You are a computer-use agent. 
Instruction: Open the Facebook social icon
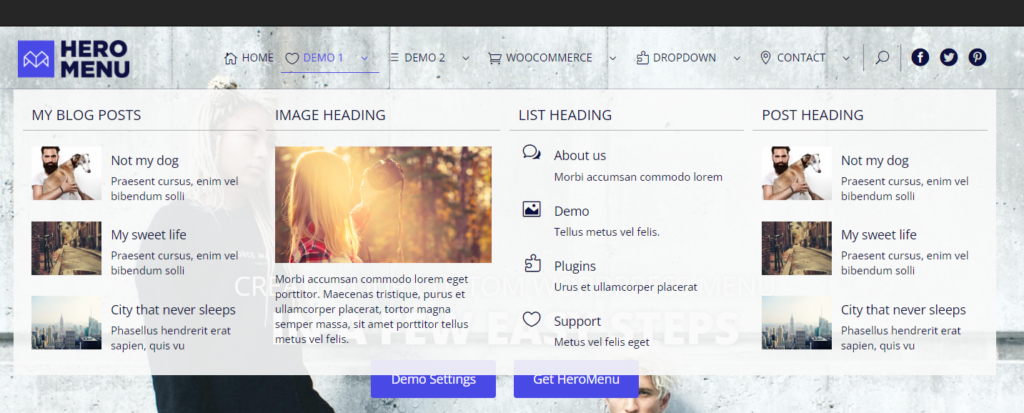pyautogui.click(x=920, y=58)
